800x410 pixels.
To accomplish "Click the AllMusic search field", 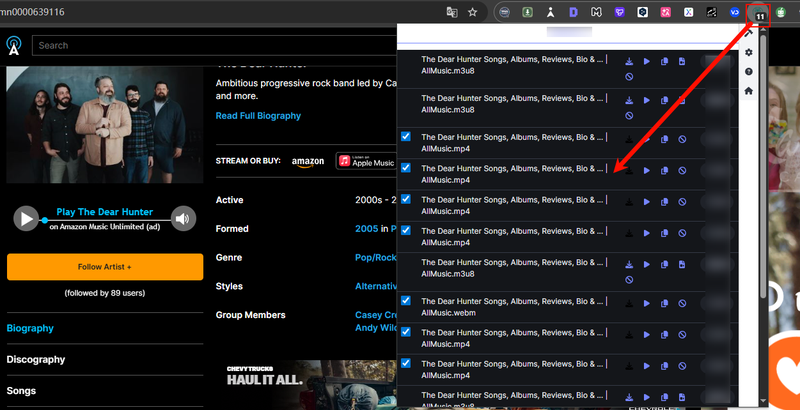I will pos(214,45).
